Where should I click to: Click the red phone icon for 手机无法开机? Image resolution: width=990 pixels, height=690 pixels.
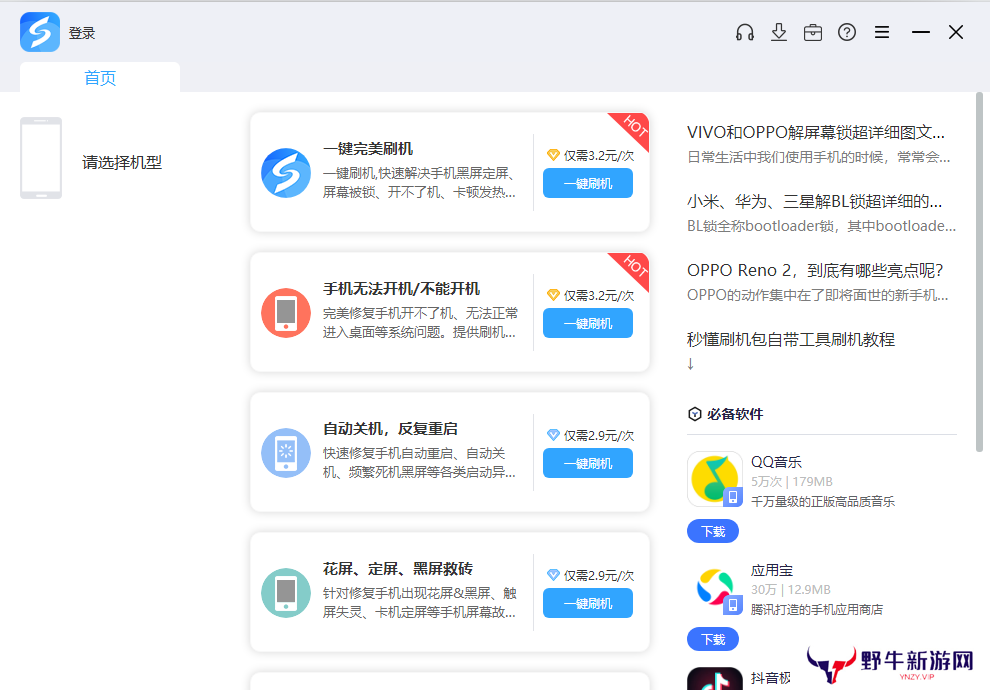pos(286,313)
